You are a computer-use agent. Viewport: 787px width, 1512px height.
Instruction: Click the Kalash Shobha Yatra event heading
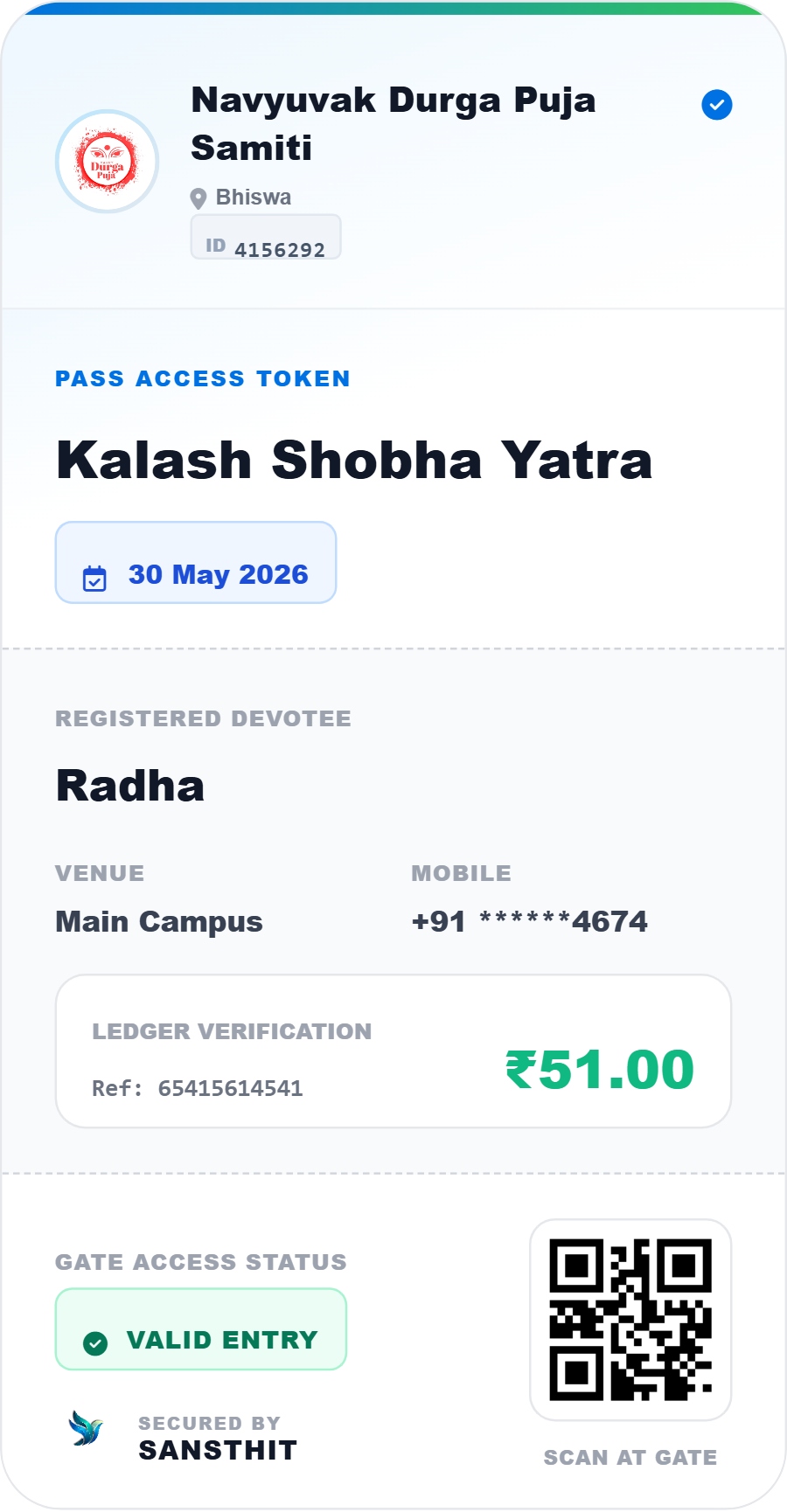[354, 460]
